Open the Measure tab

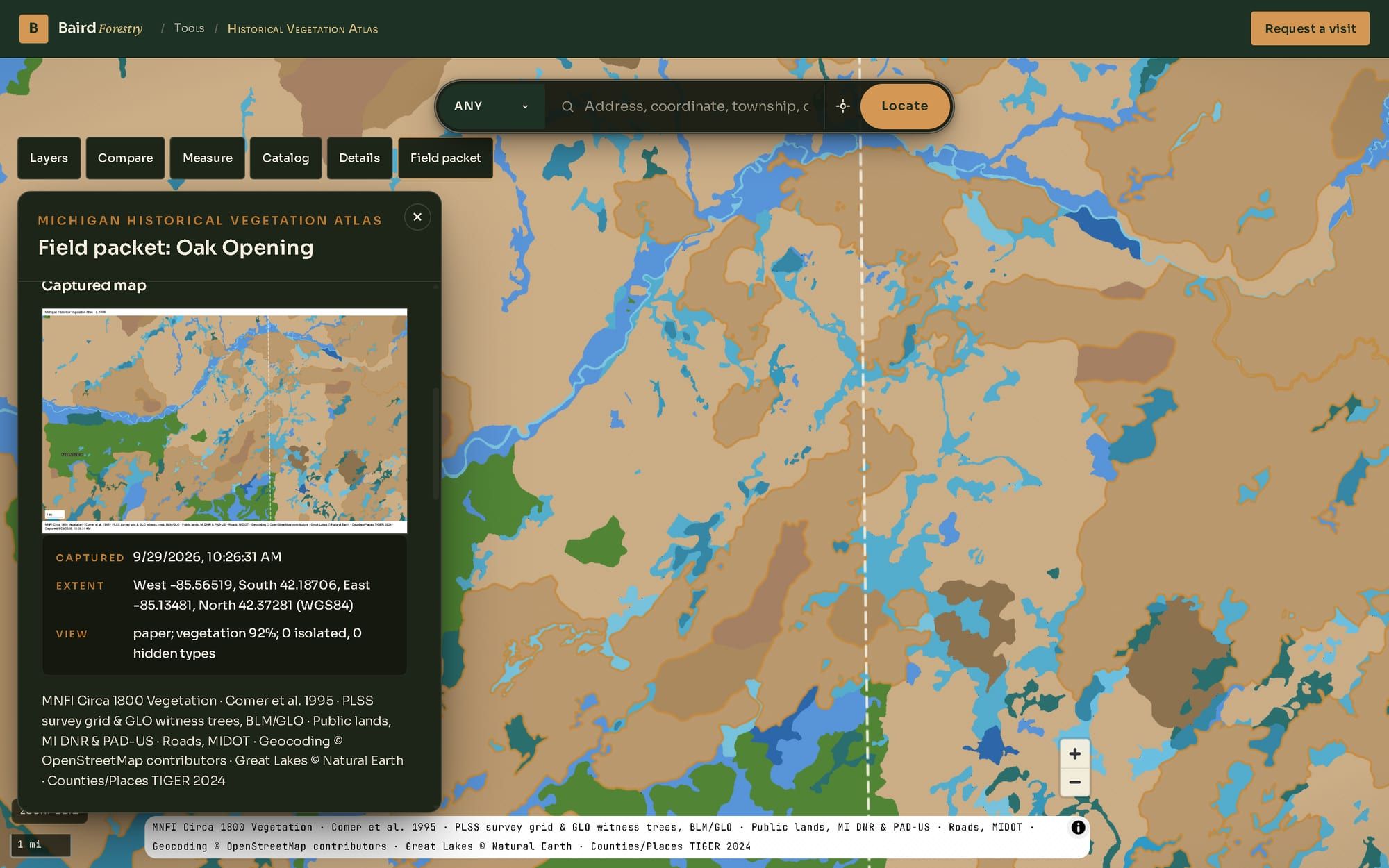coord(207,158)
